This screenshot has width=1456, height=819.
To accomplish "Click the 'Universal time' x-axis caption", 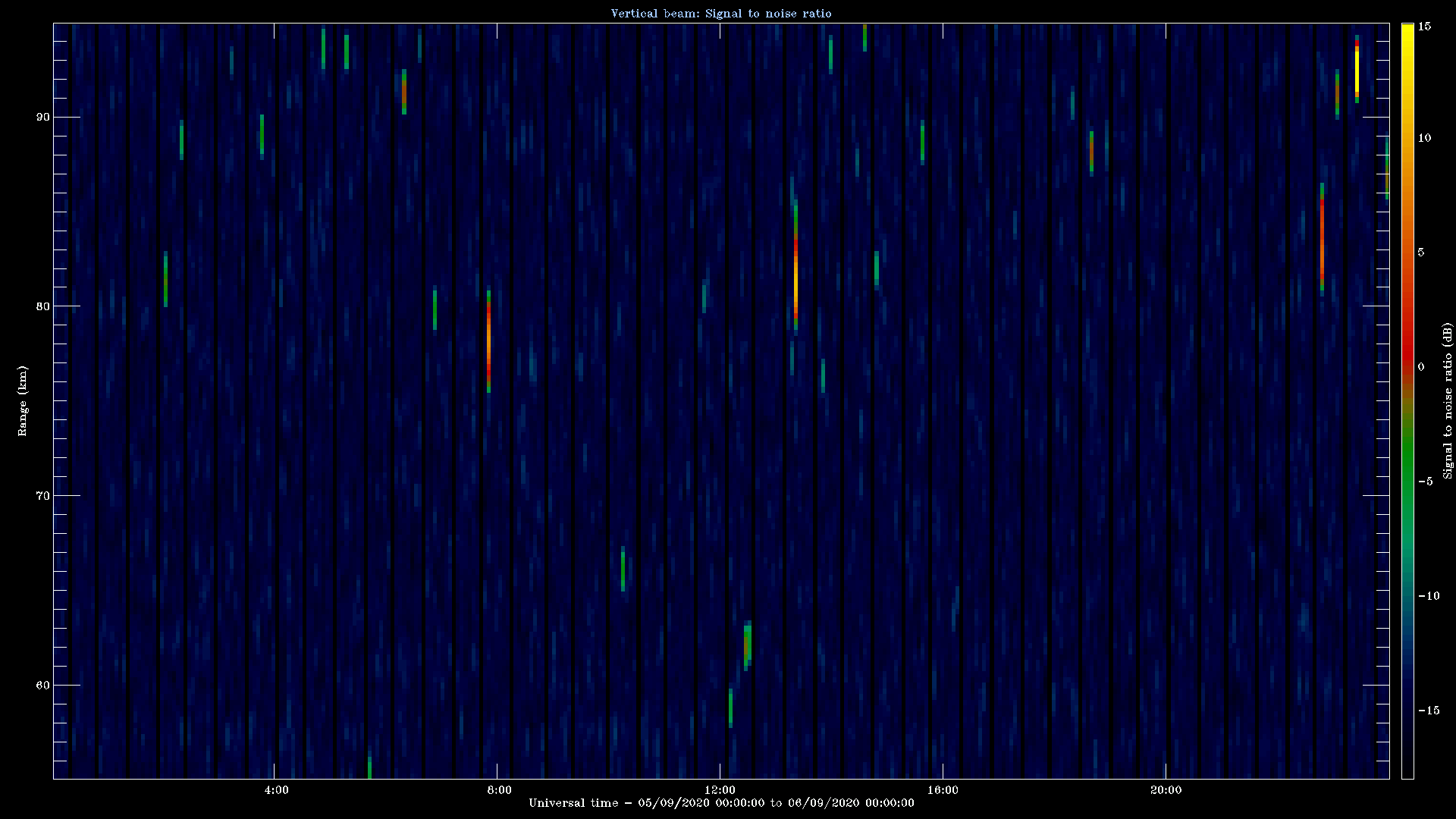I will (721, 802).
